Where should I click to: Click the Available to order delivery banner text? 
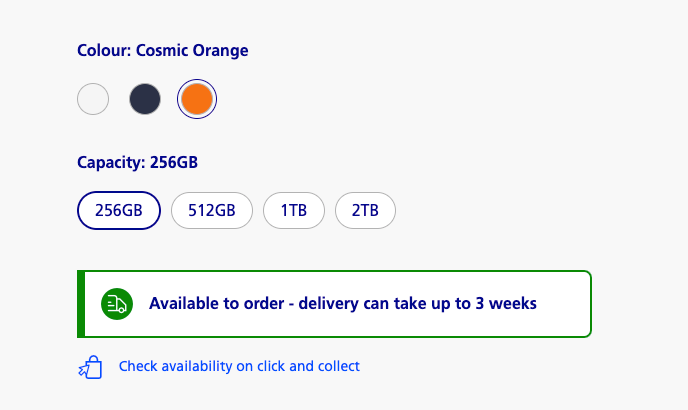(343, 303)
